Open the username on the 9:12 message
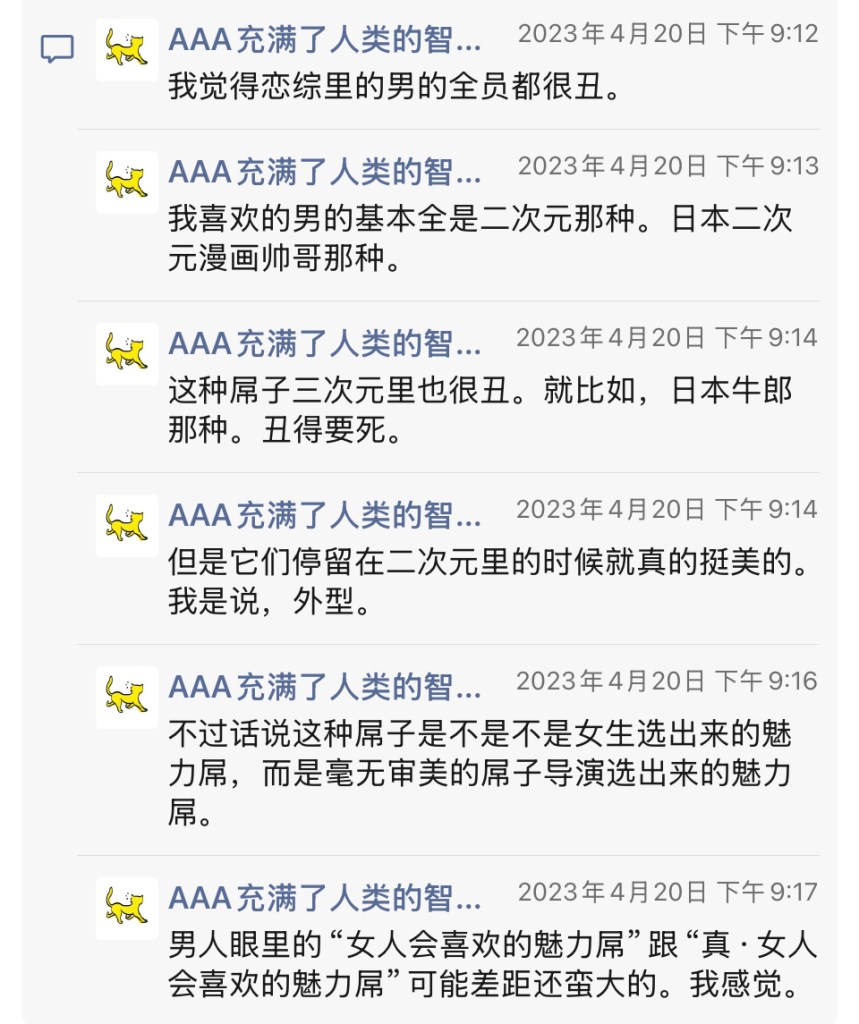The image size is (859, 1024). pyautogui.click(x=325, y=40)
